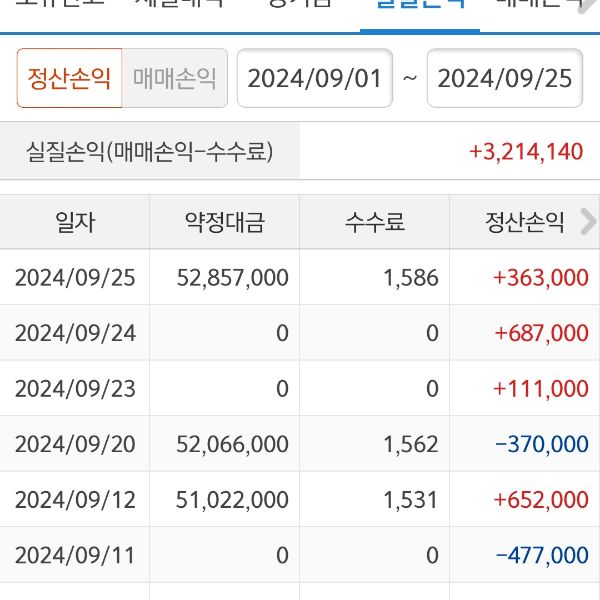This screenshot has width=600, height=600.
Task: Sort by the 일자 column header
Action: 75,222
